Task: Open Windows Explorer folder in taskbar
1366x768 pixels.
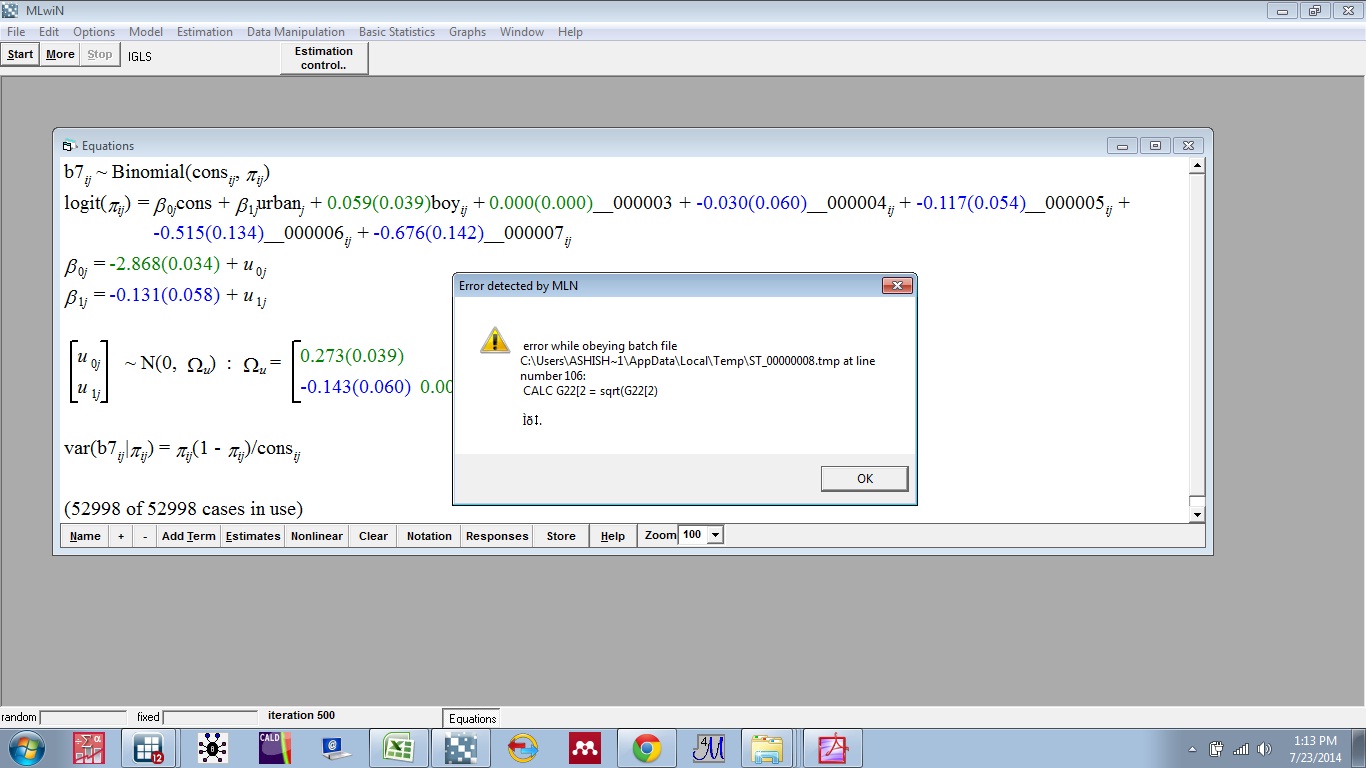Action: 769,748
